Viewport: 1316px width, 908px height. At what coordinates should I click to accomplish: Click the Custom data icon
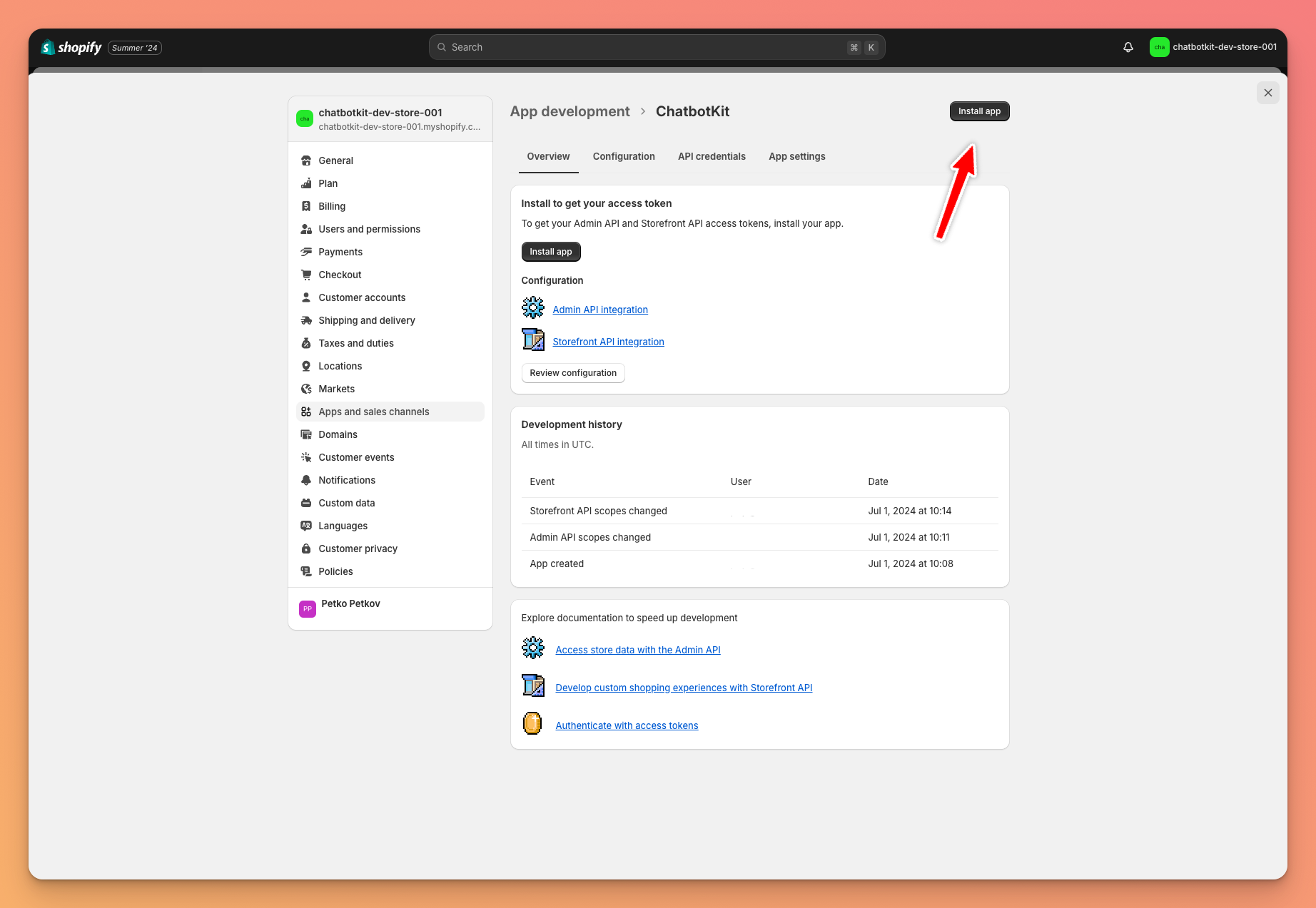point(306,503)
